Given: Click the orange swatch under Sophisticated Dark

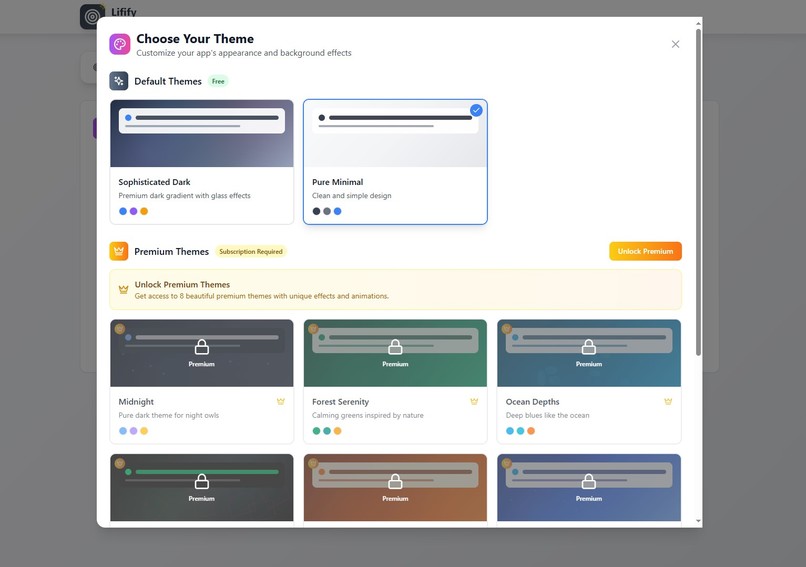Looking at the screenshot, I should [x=144, y=211].
